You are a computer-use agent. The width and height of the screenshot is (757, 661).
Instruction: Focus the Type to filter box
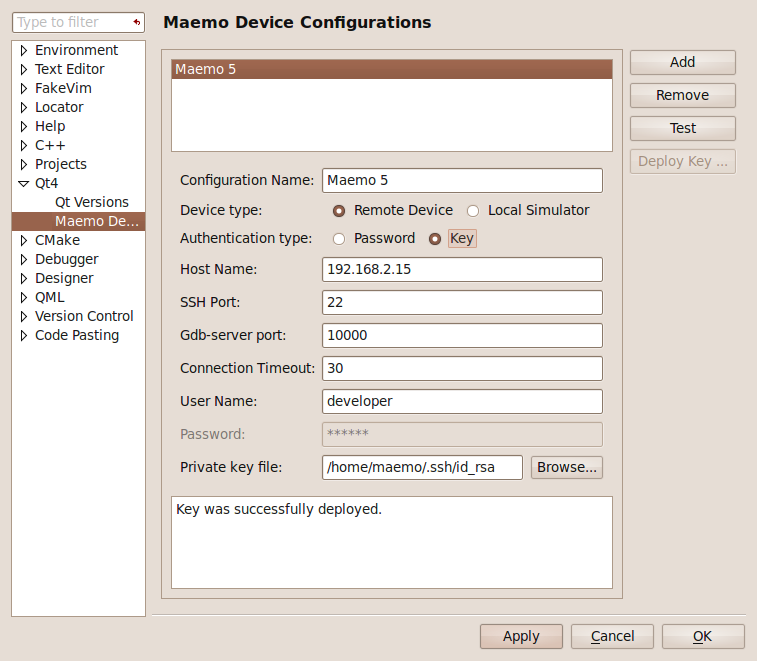pyautogui.click(x=70, y=22)
